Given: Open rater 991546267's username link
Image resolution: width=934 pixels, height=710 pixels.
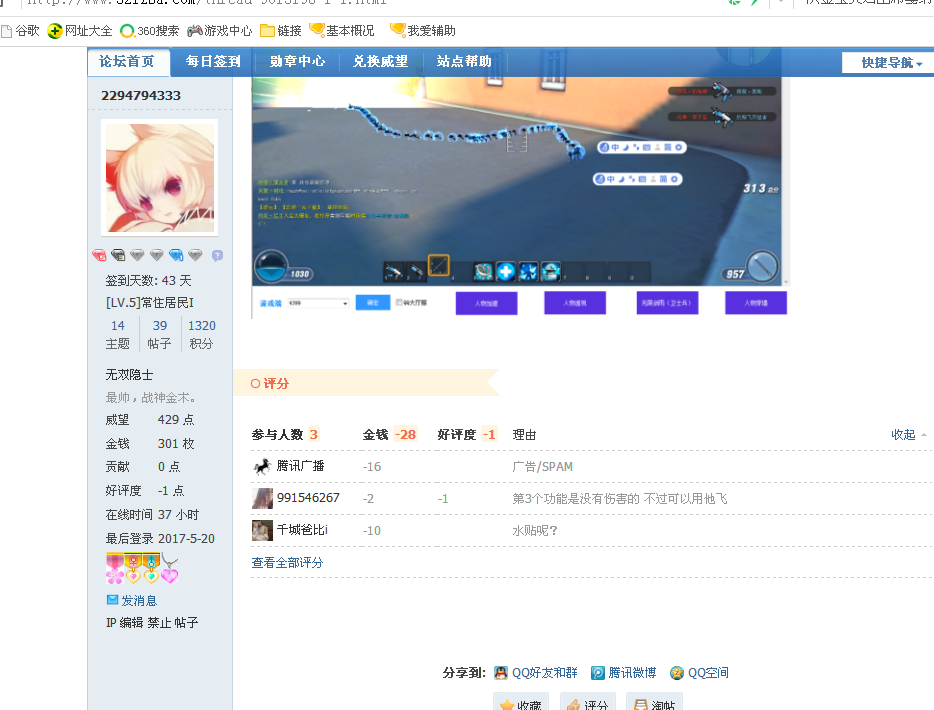Looking at the screenshot, I should pos(308,498).
